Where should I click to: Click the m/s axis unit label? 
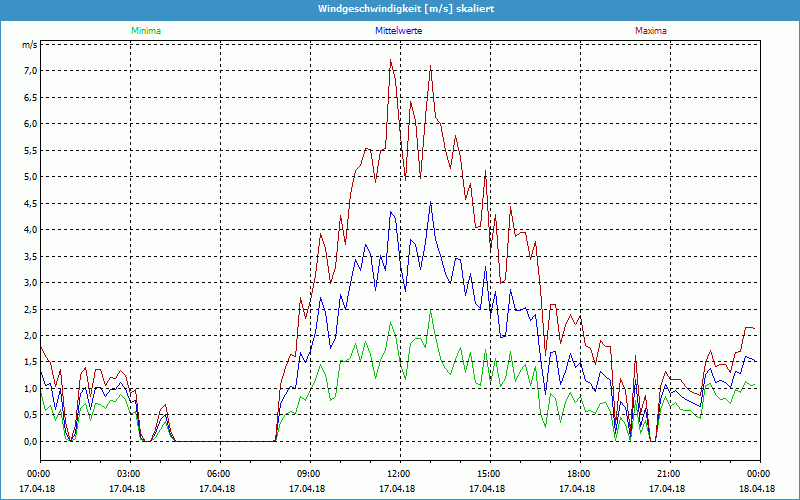pos(30,44)
